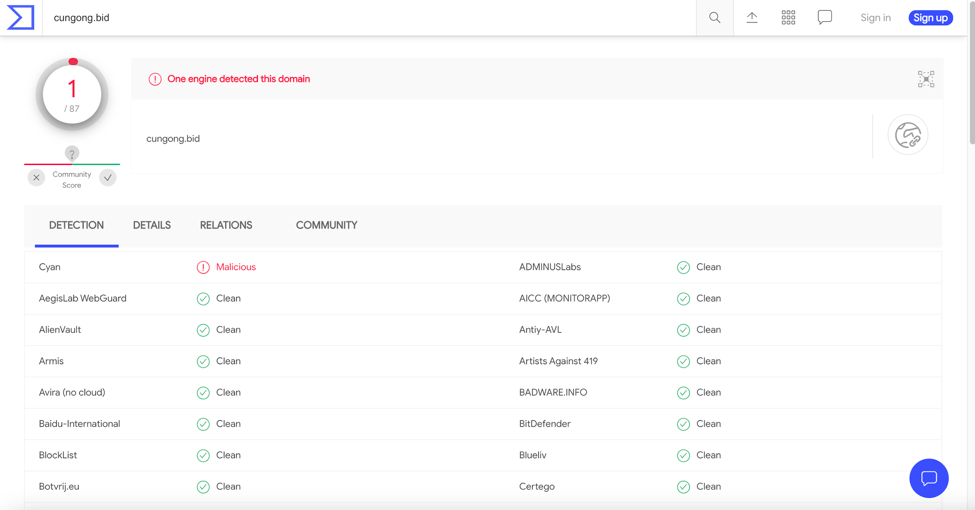Click the BADWARE.INFO engine name
The width and height of the screenshot is (975, 510).
click(553, 392)
